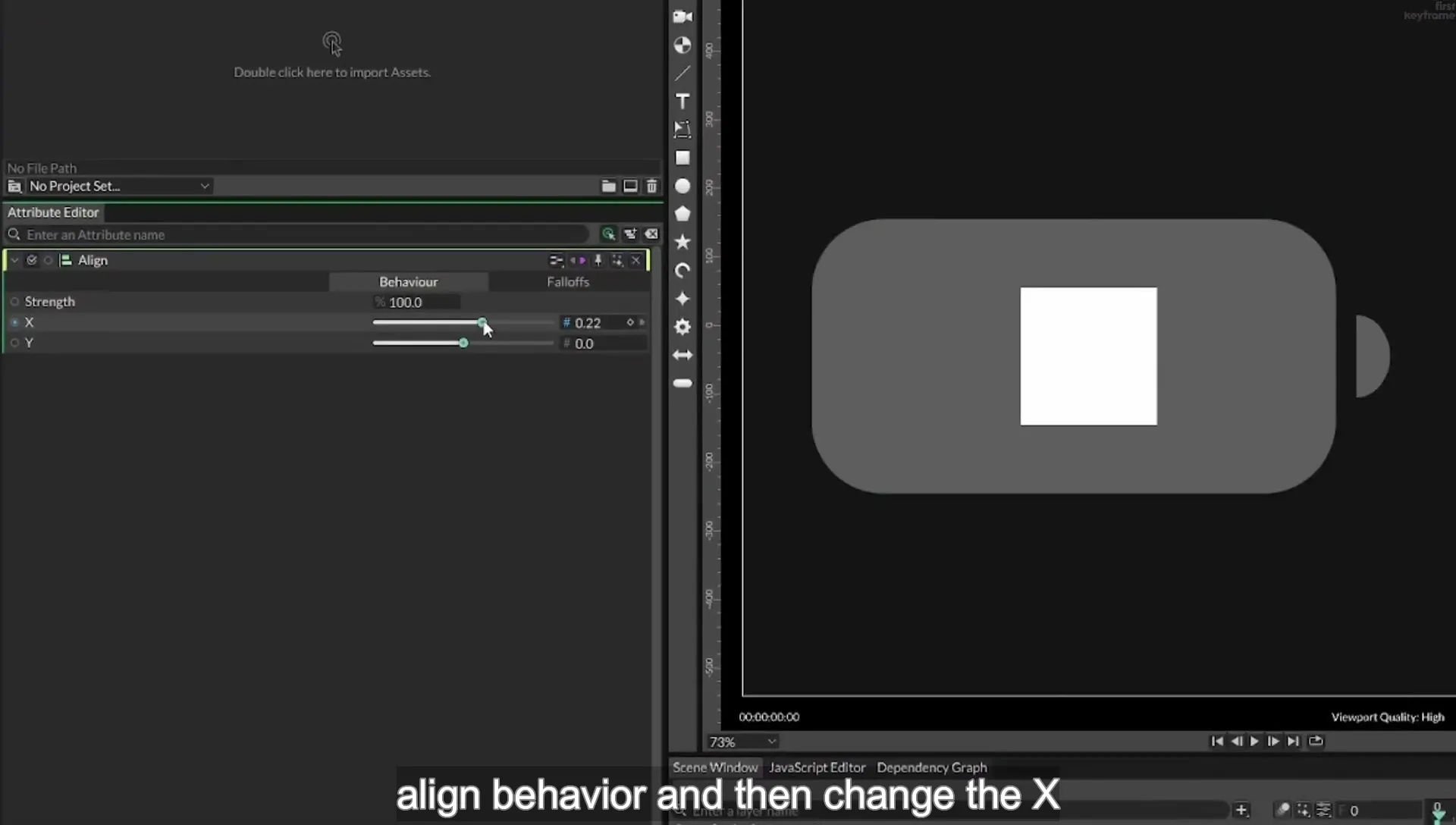Close the Align attribute panel
1456x825 pixels.
pos(635,261)
